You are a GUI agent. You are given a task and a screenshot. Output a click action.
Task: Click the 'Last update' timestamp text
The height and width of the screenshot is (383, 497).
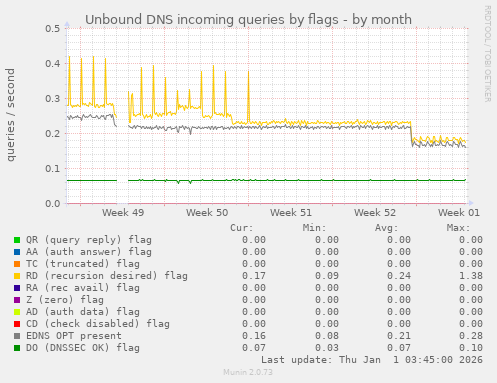point(372,360)
